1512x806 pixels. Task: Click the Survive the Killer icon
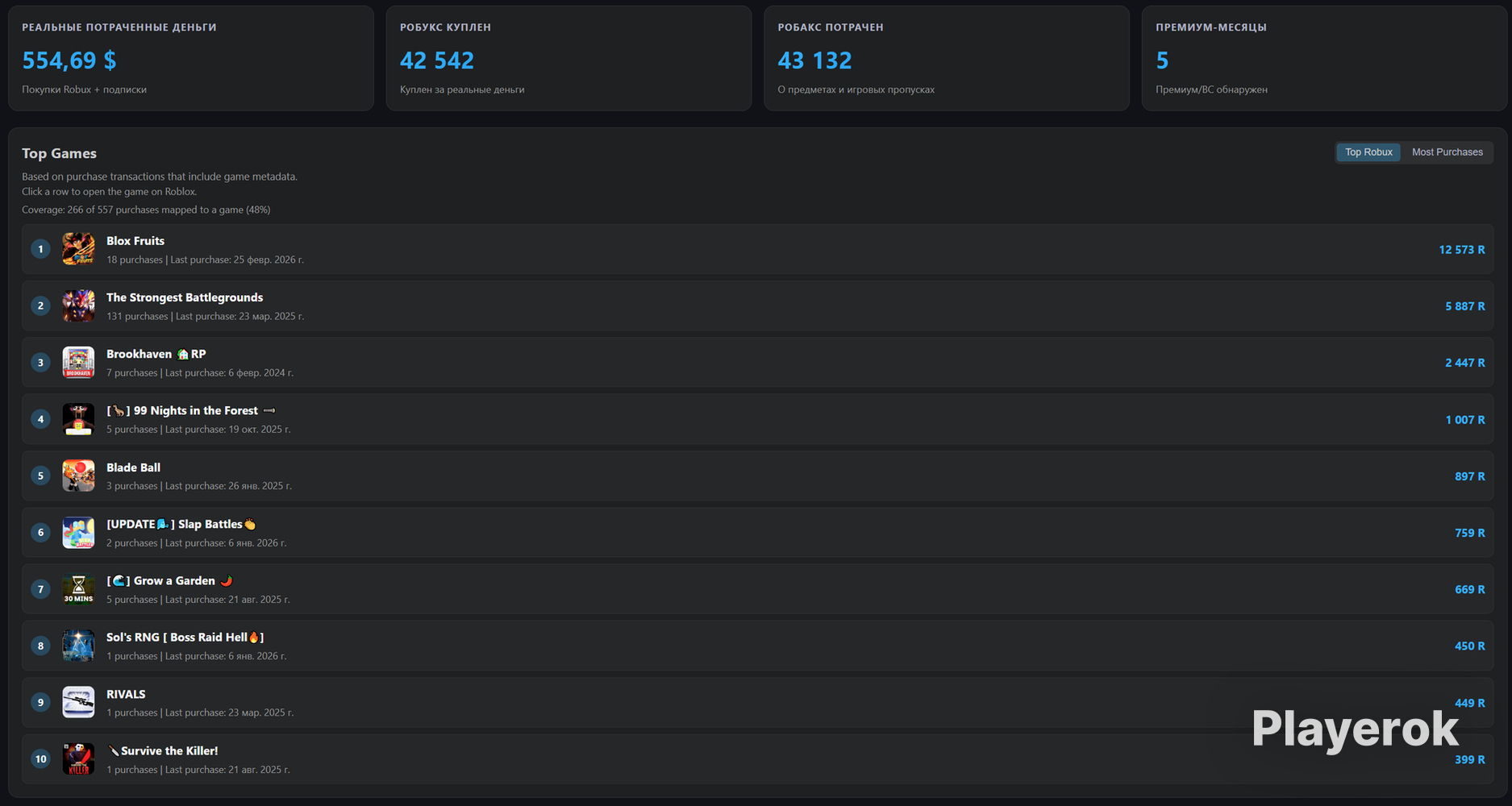point(78,759)
